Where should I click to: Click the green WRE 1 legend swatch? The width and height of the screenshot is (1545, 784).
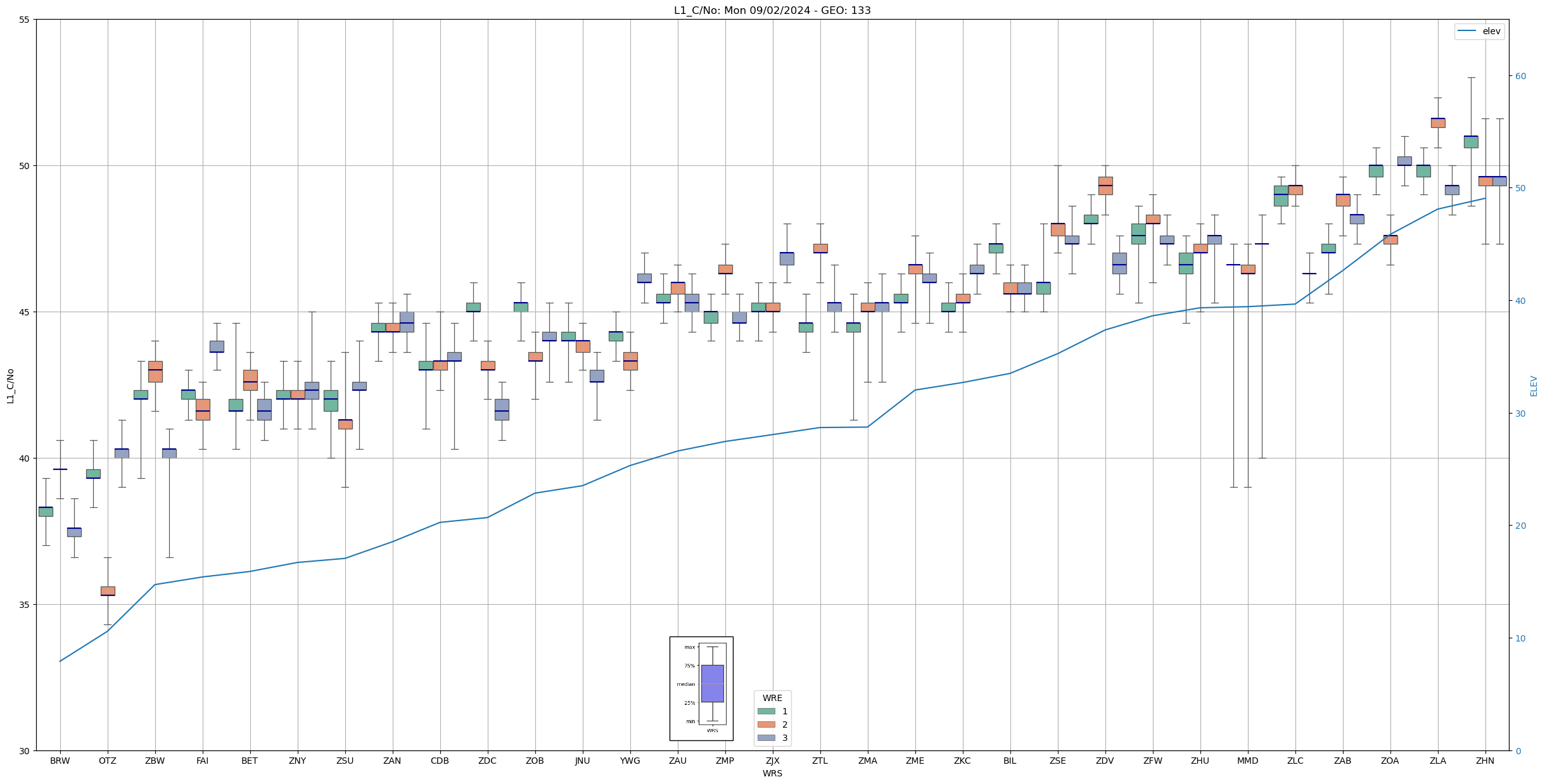click(x=766, y=711)
